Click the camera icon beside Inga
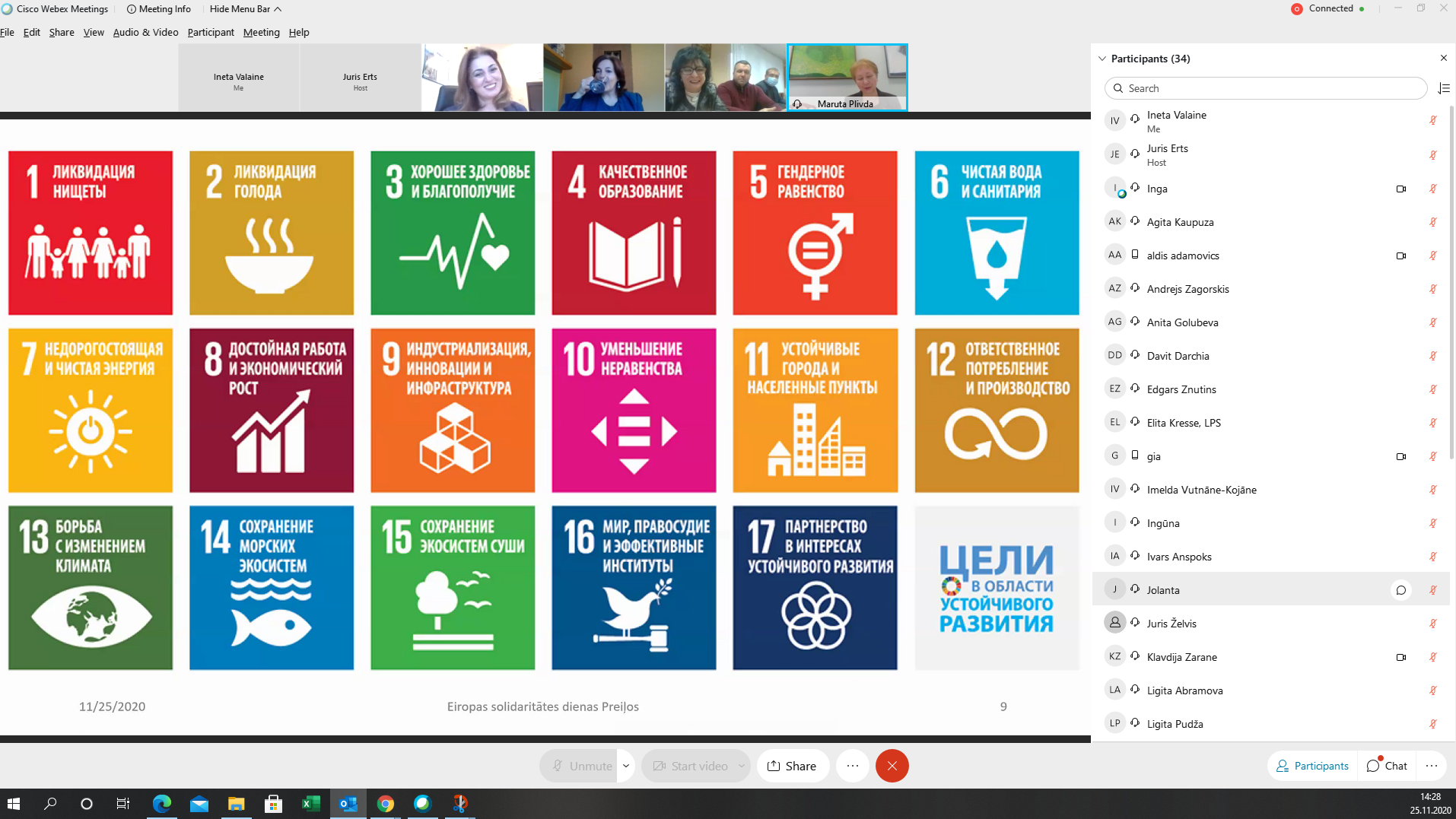 pyautogui.click(x=1400, y=189)
